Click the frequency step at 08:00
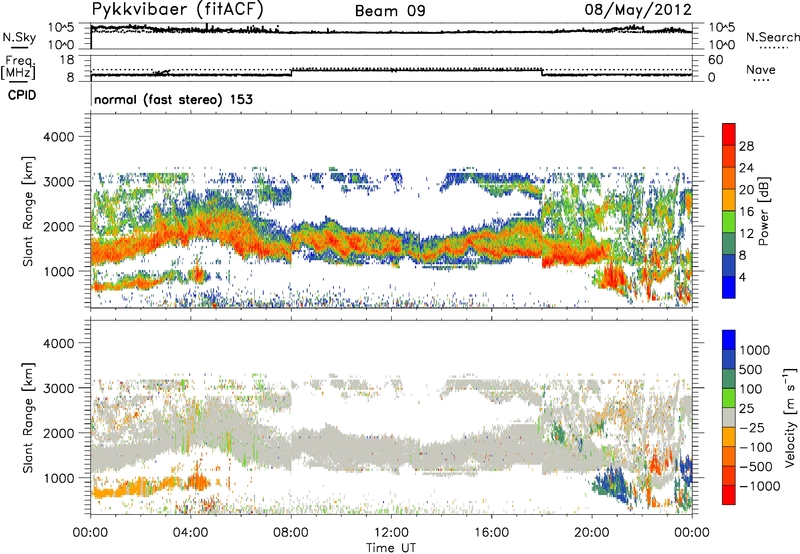The height and width of the screenshot is (554, 800). (291, 72)
